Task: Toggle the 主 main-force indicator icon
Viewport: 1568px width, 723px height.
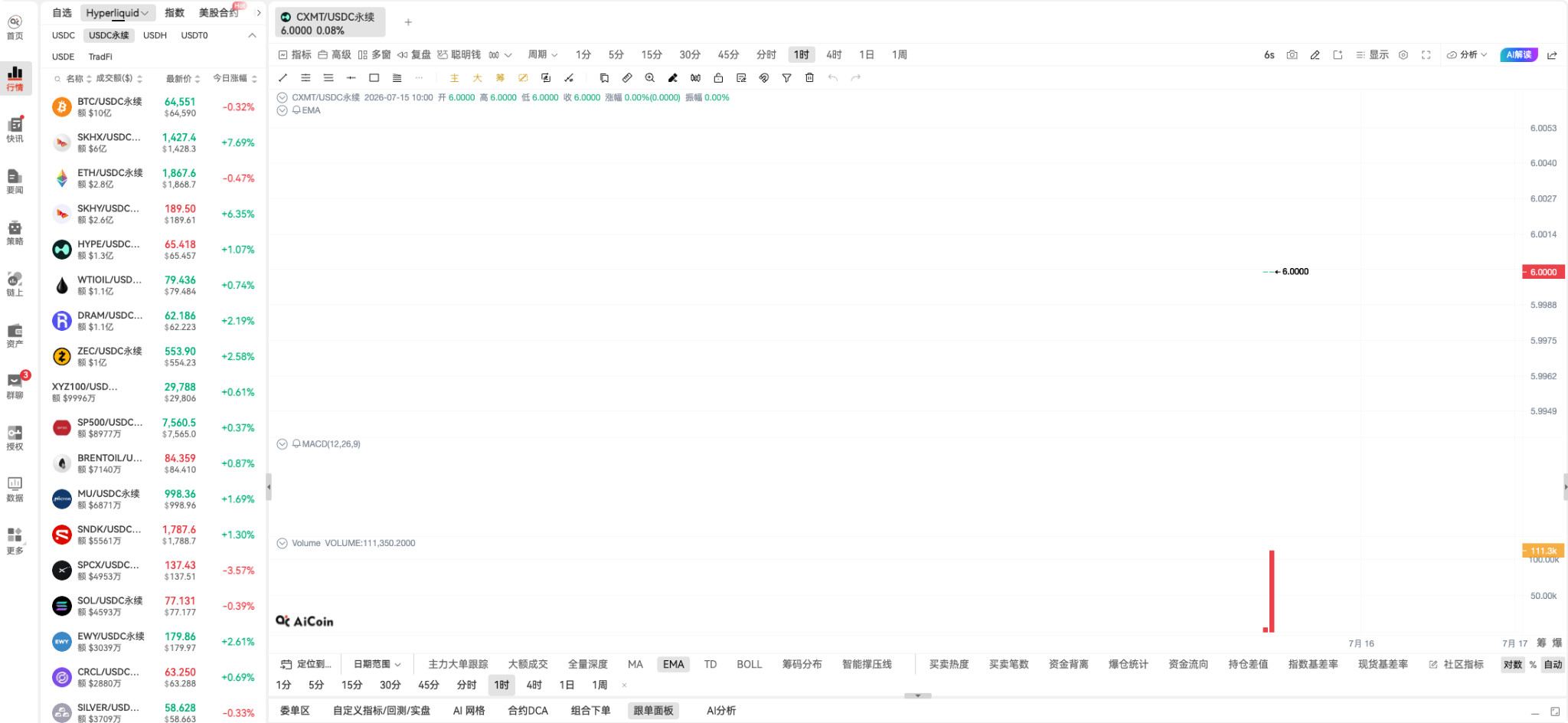Action: [x=454, y=77]
